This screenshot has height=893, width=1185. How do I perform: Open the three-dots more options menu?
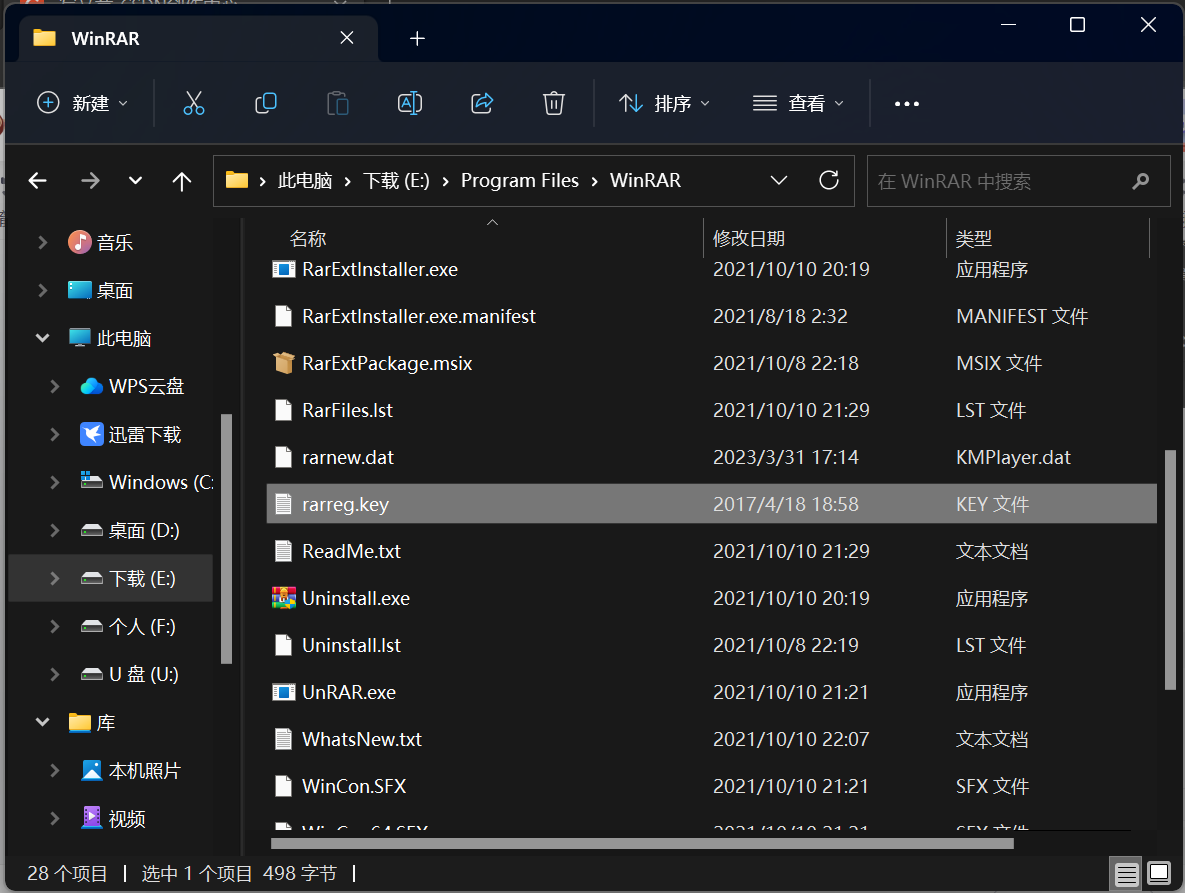906,104
